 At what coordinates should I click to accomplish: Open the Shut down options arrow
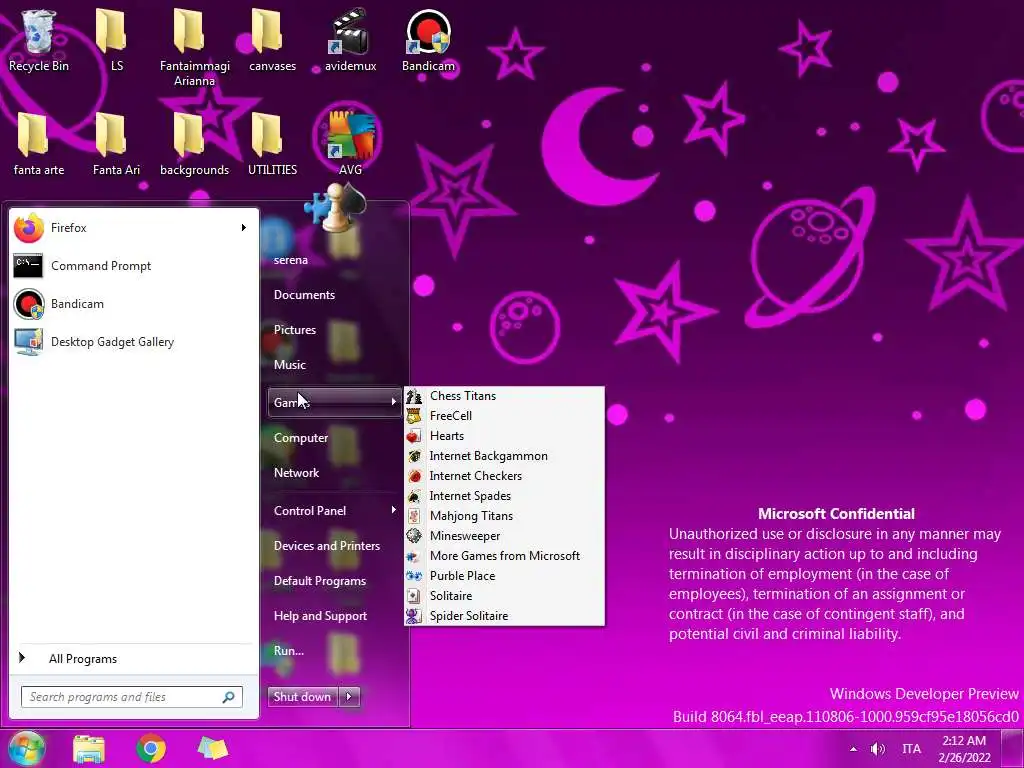coord(349,697)
